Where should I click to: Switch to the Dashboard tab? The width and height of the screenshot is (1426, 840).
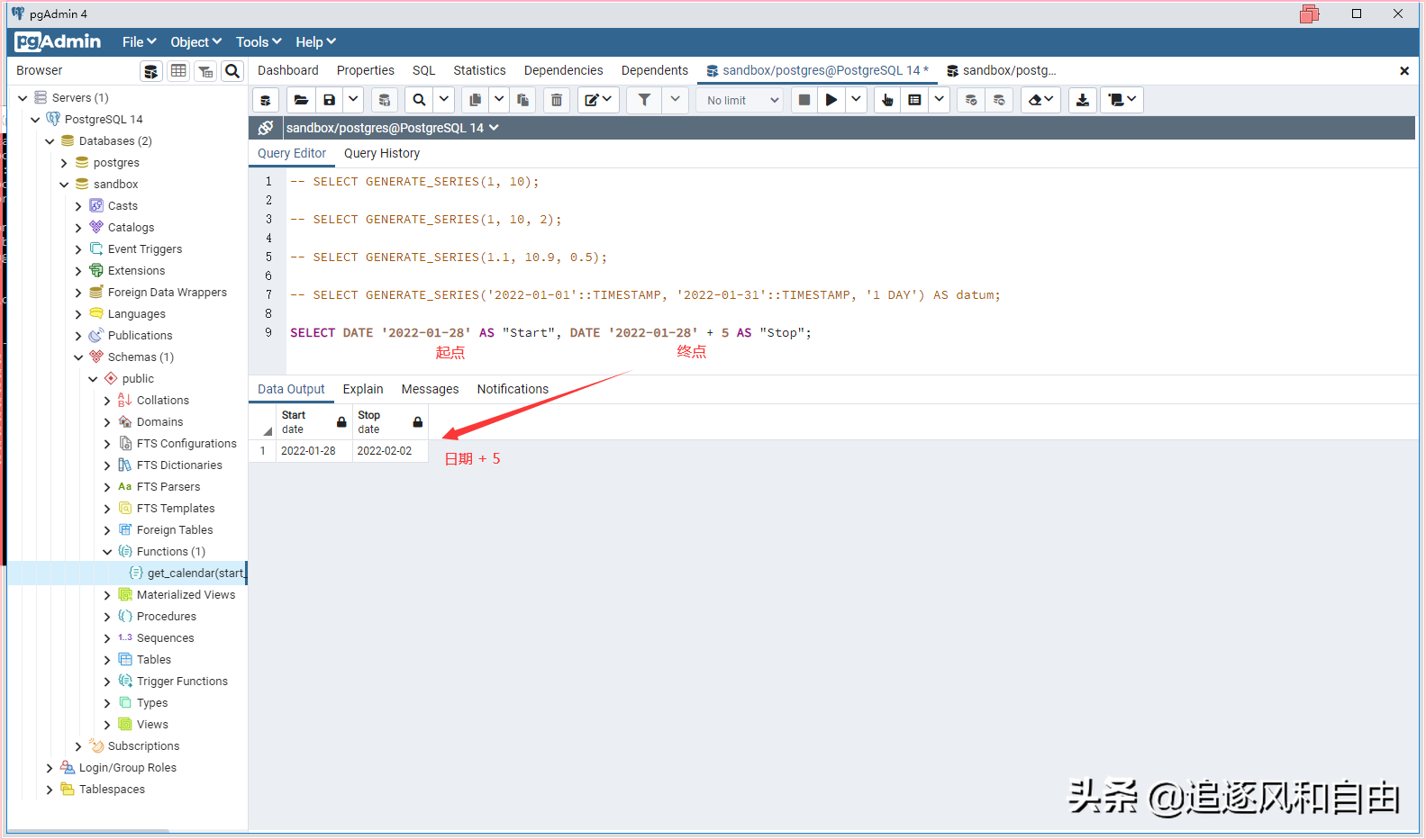[x=288, y=70]
